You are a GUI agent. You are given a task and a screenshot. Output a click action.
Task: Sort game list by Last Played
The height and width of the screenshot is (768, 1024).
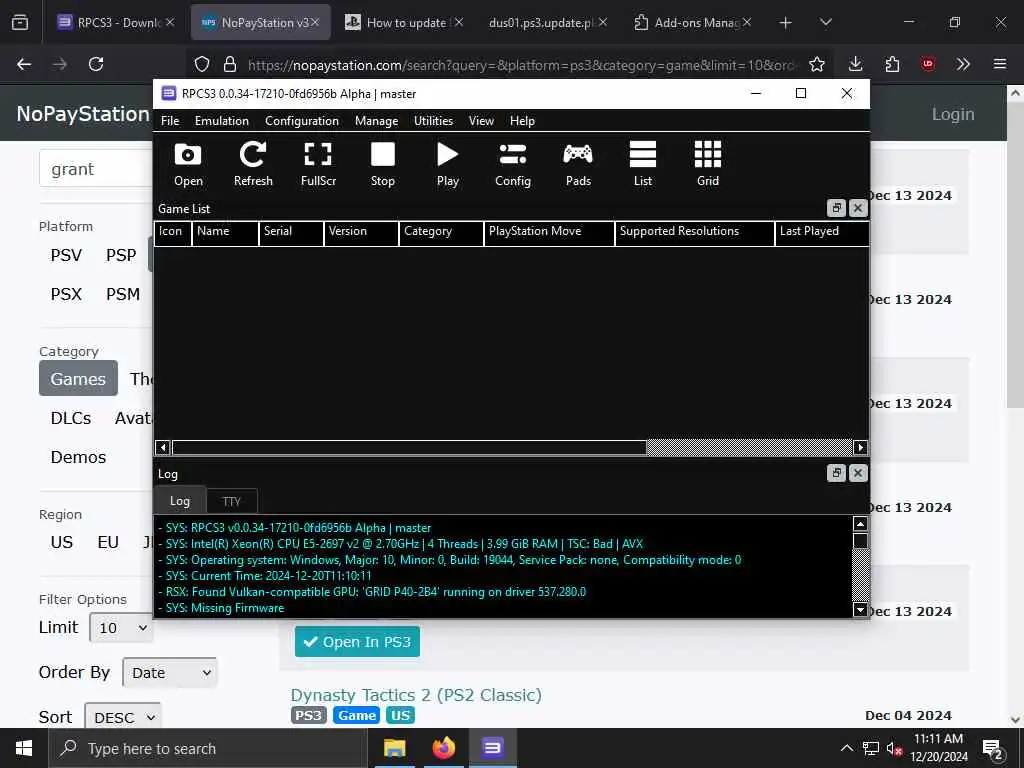pos(822,232)
